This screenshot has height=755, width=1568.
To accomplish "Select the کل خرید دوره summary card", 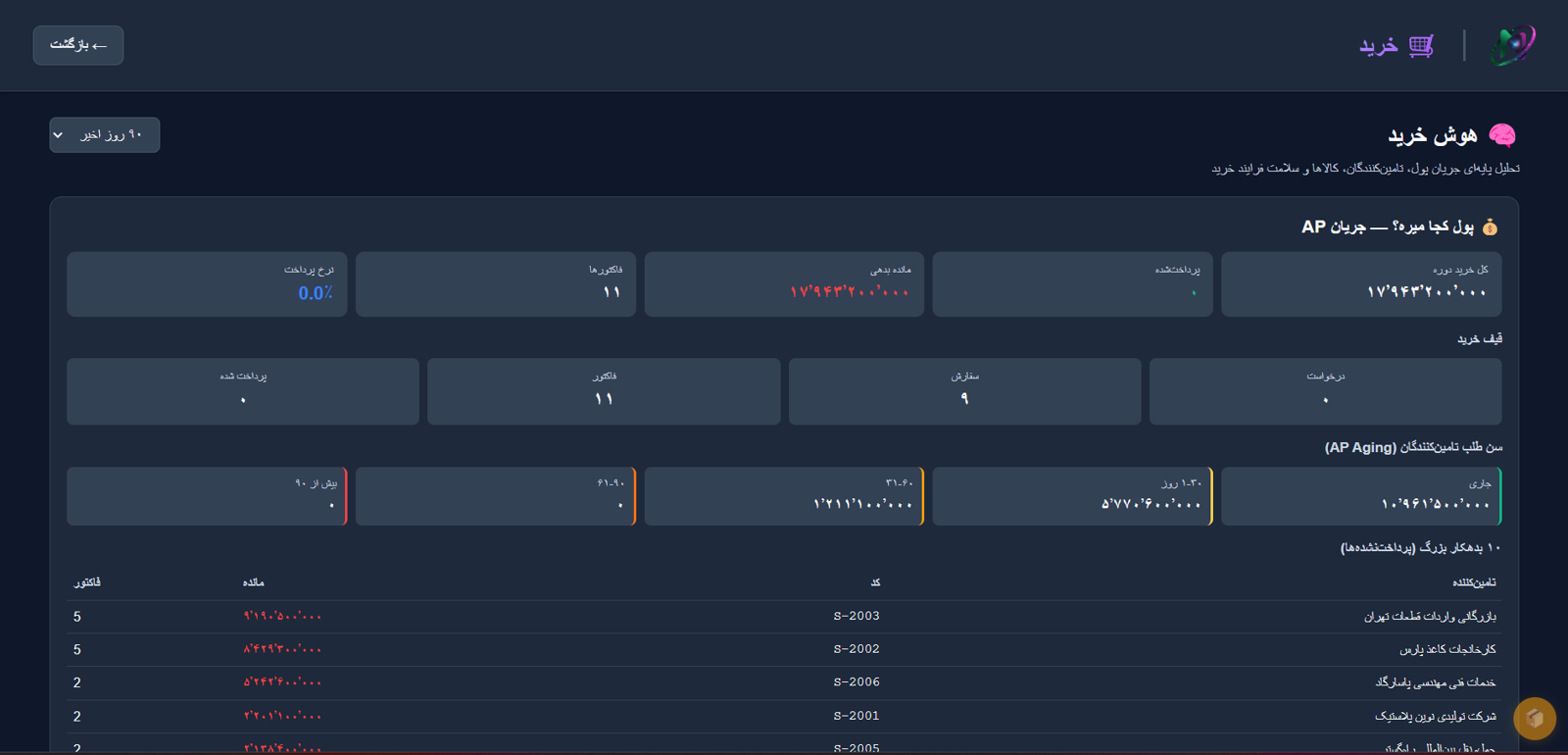I will [x=1361, y=284].
